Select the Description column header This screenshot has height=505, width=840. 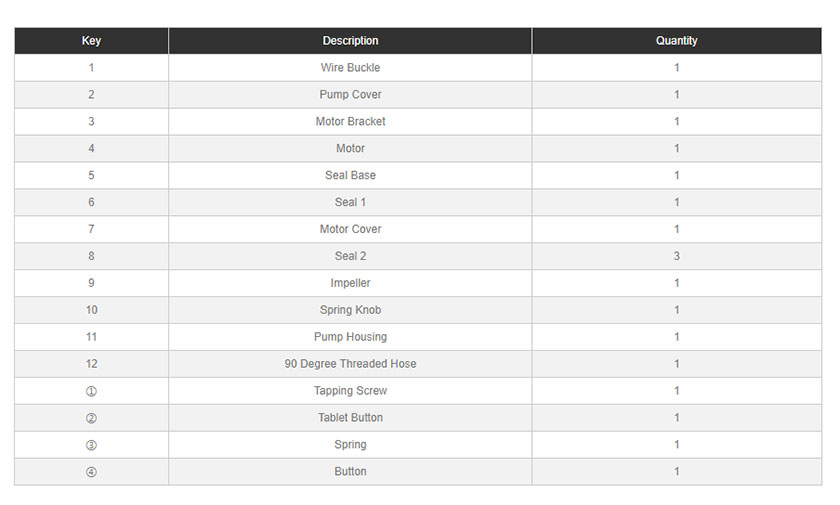(x=350, y=41)
